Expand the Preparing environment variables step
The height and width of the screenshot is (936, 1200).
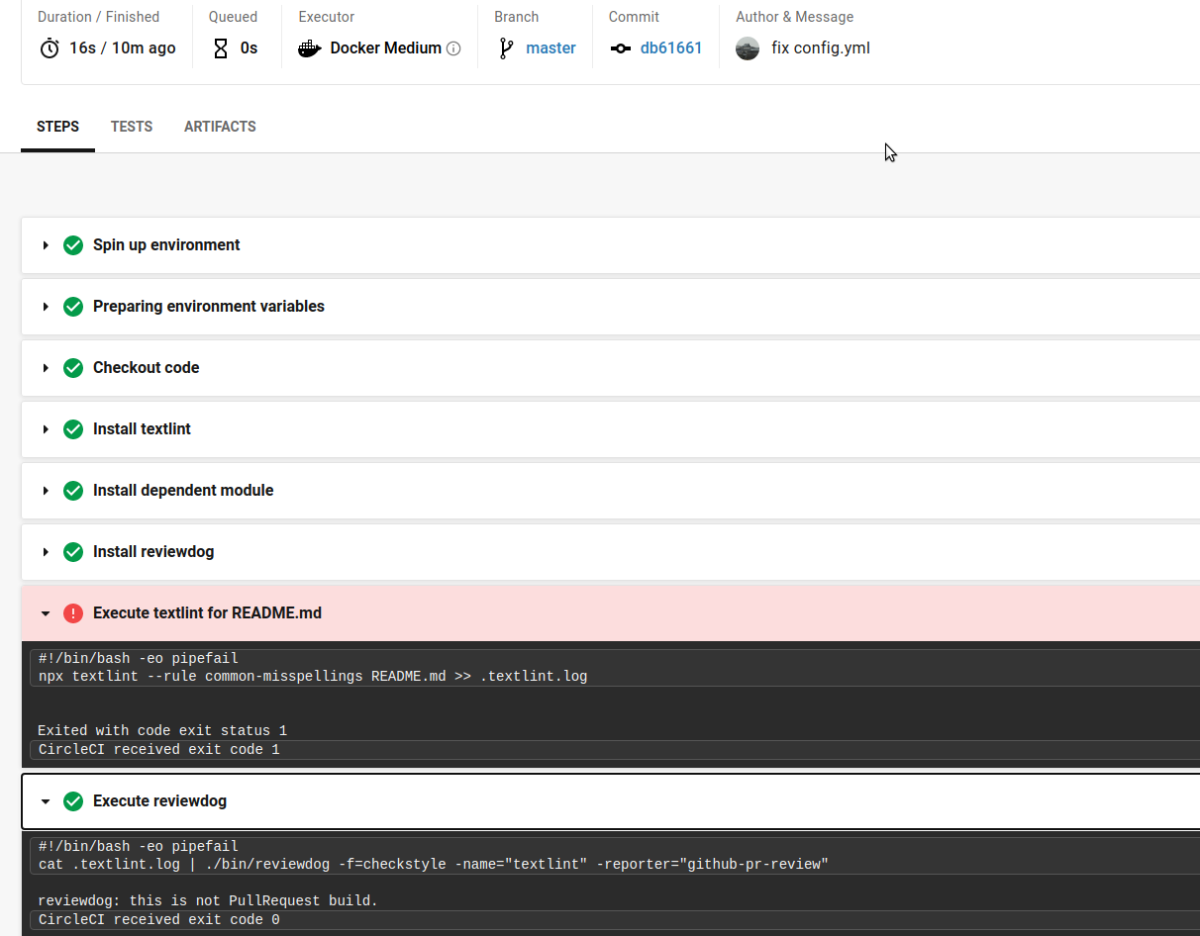pyautogui.click(x=45, y=306)
